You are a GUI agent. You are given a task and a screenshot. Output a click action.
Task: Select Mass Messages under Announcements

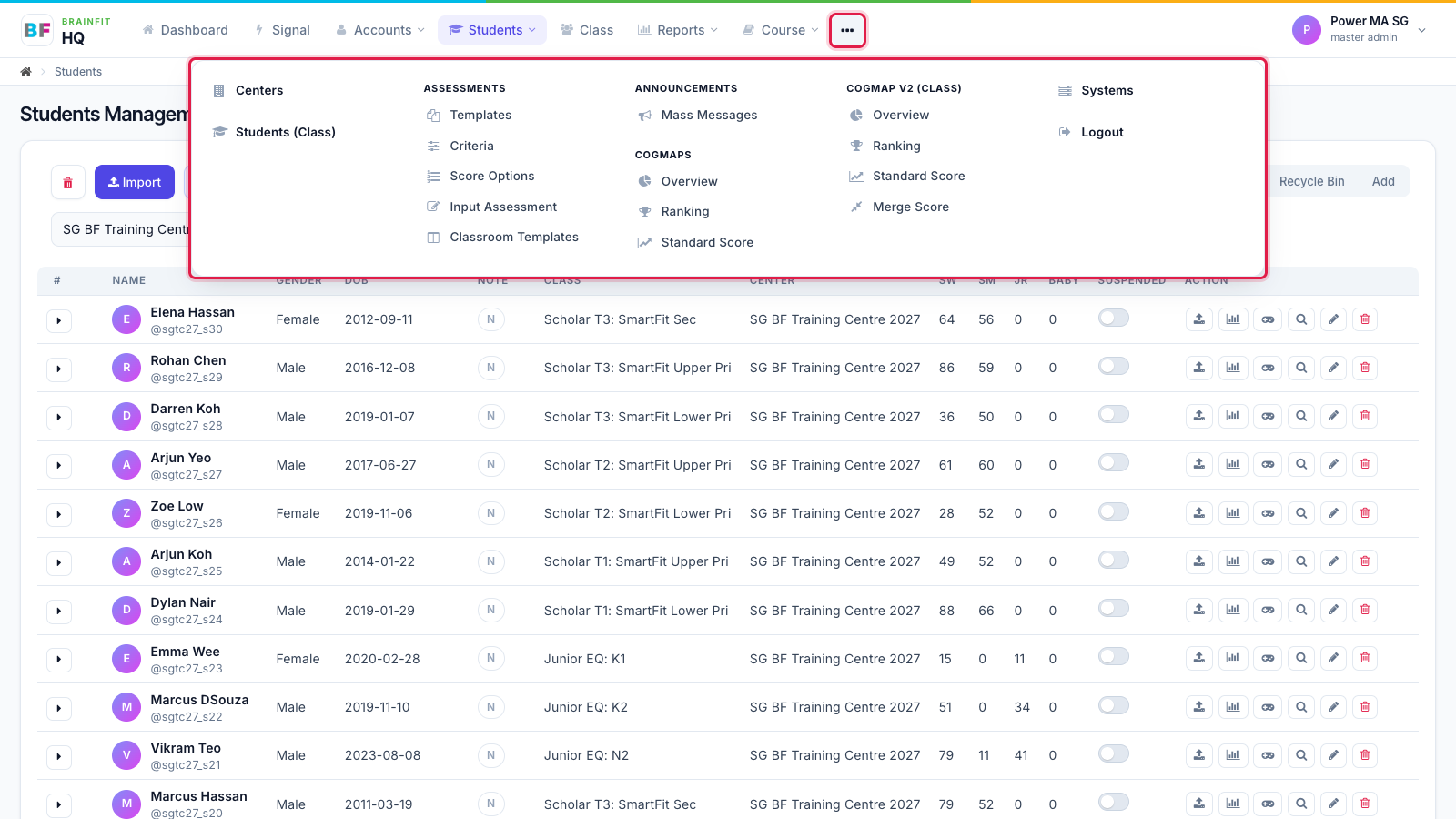pos(709,116)
